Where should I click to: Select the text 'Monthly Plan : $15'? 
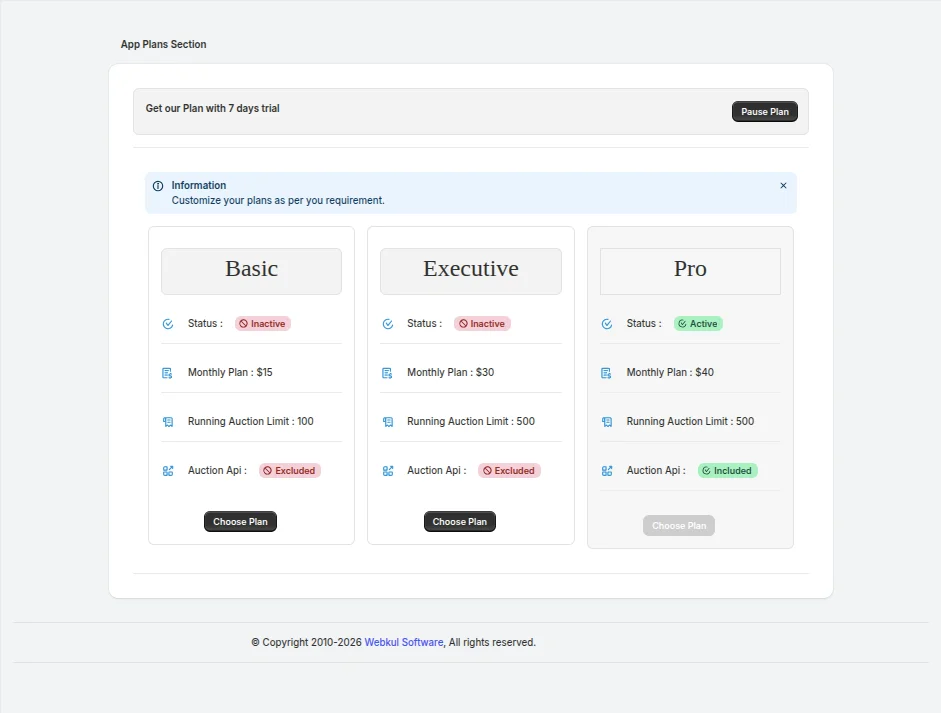230,372
